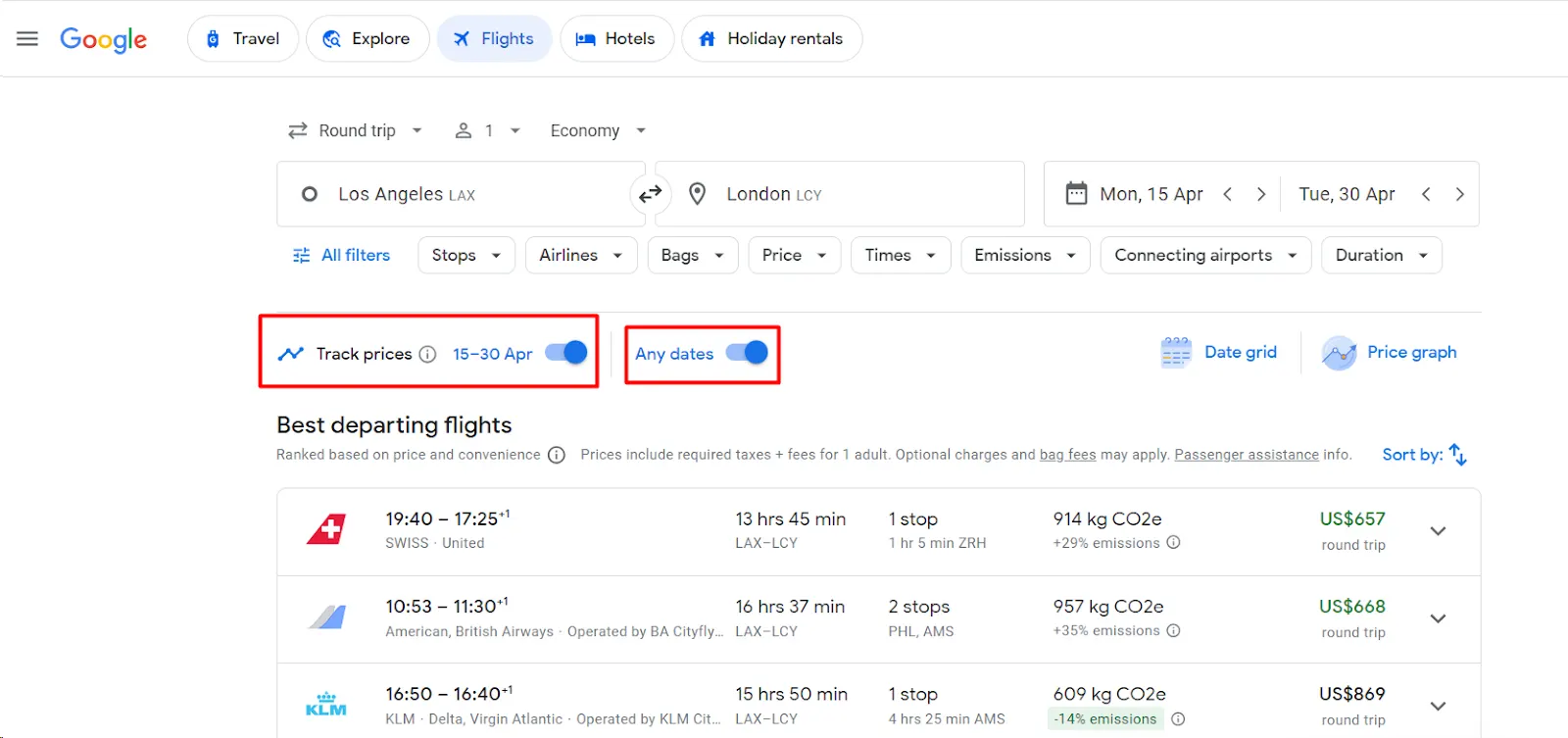Screen dimensions: 1568x738
Task: Swap origin and destination airports
Action: point(650,194)
